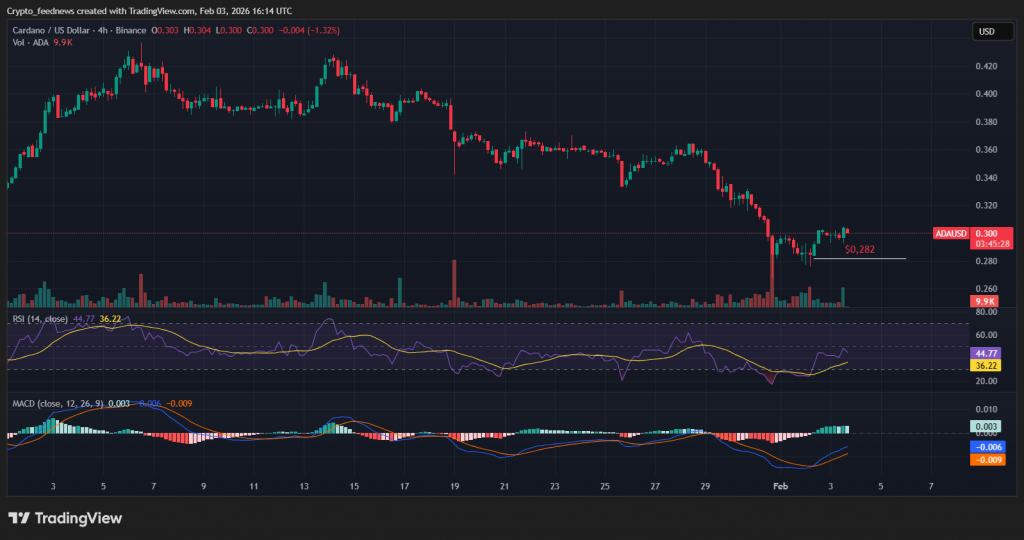
Task: Click the 25 date label on time axis
Action: coord(605,486)
